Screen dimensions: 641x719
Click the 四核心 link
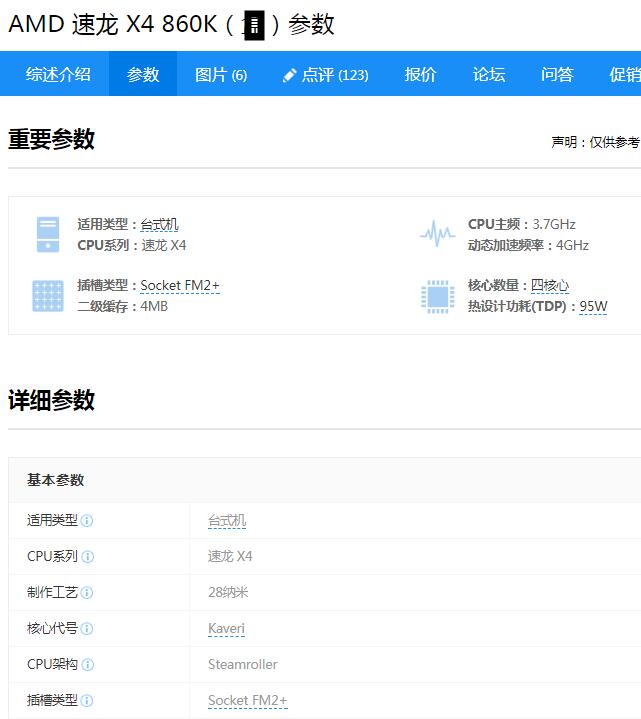[550, 285]
